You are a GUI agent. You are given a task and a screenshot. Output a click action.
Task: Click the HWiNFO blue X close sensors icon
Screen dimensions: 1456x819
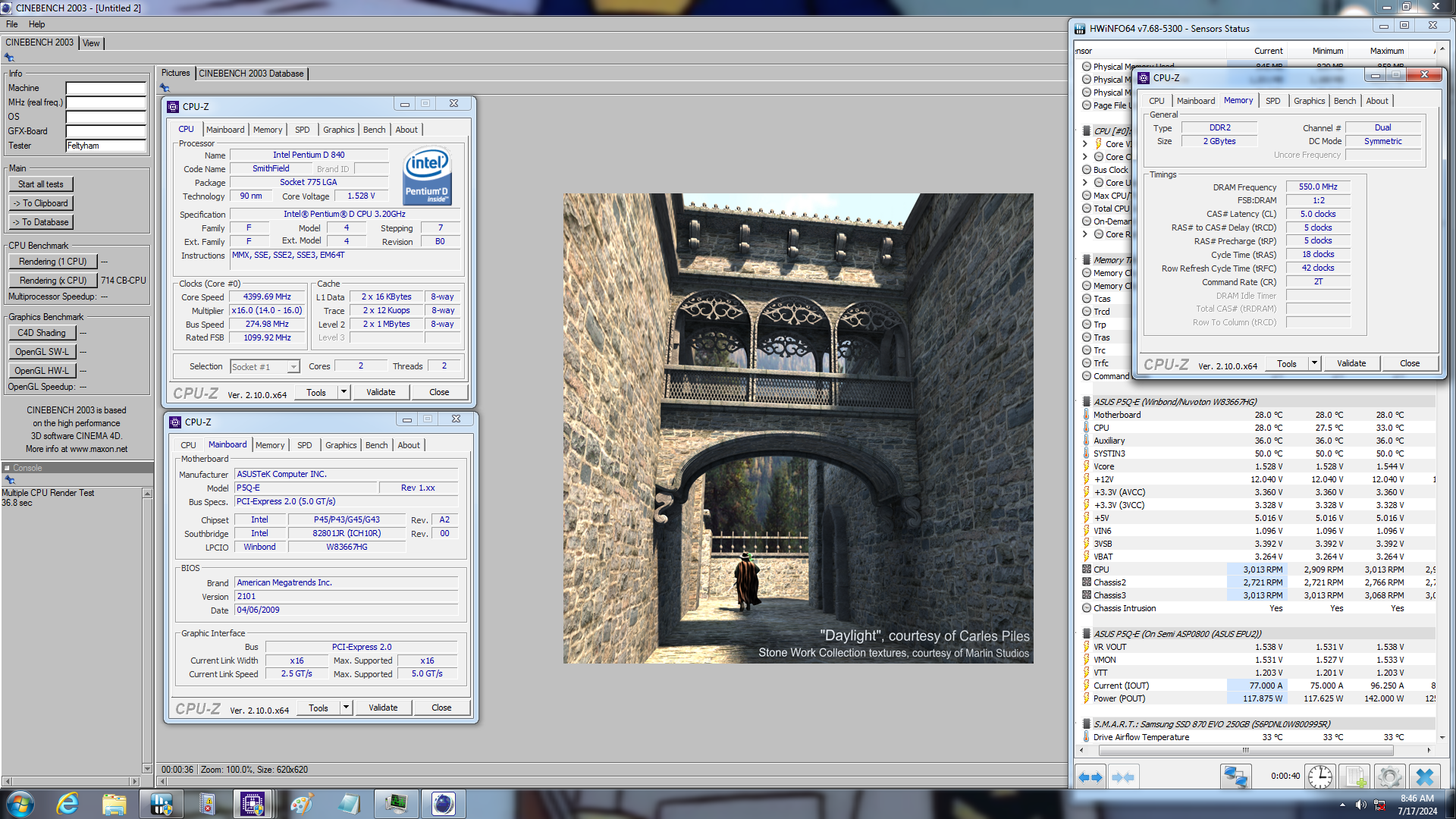click(x=1424, y=777)
